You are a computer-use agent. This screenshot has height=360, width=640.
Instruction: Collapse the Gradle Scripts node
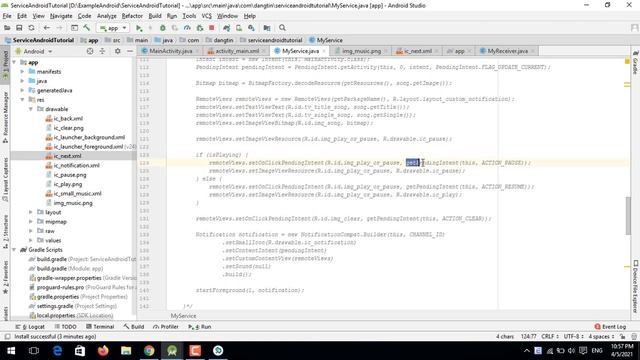point(14,250)
